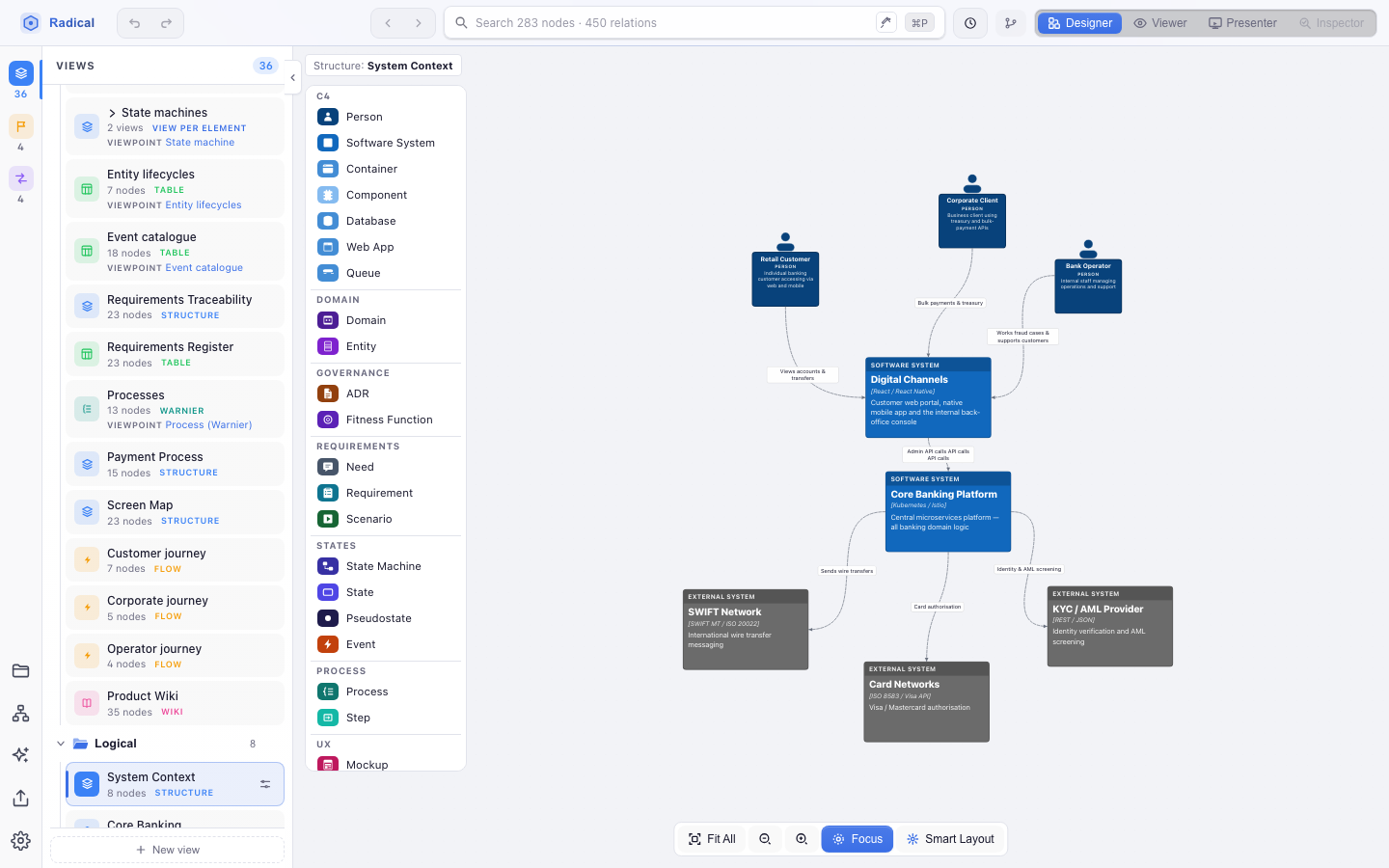This screenshot has height=868, width=1389.
Task: Select the SWIFT Network node
Action: tap(746, 630)
